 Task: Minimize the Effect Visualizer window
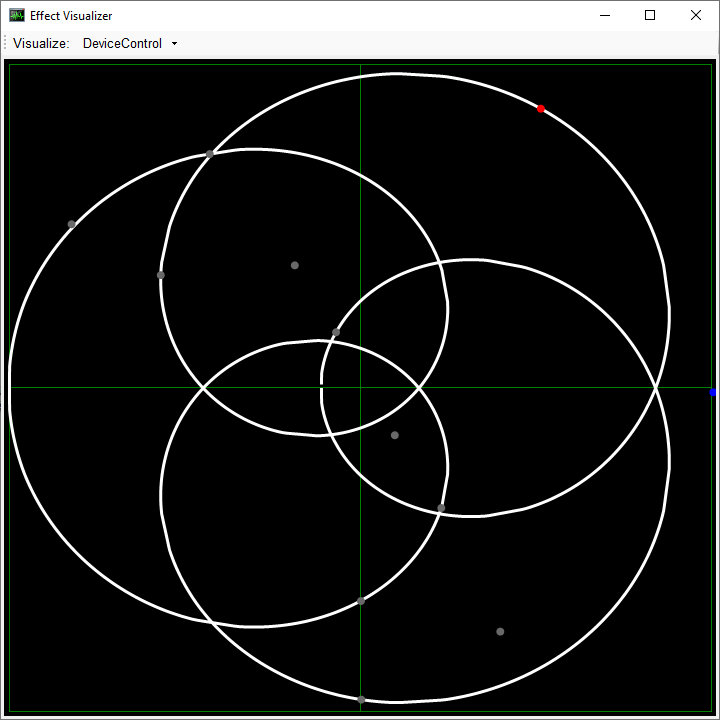pos(604,15)
